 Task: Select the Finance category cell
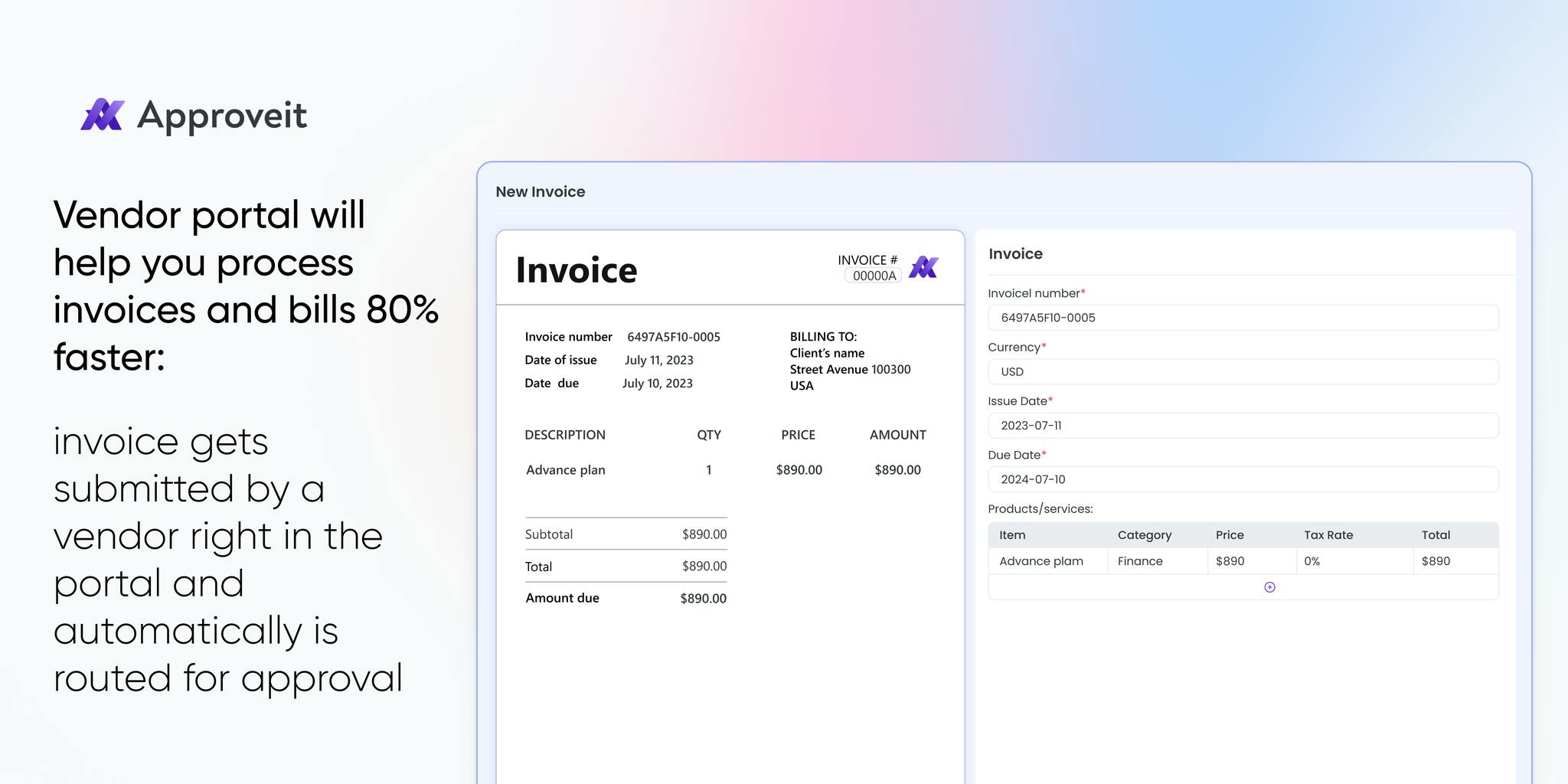(1157, 561)
